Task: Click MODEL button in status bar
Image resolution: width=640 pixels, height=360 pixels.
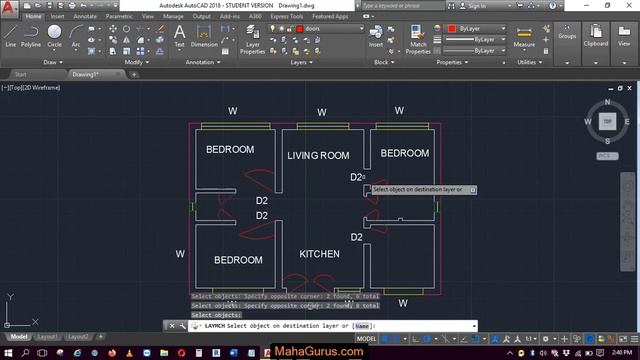Action: [366, 339]
